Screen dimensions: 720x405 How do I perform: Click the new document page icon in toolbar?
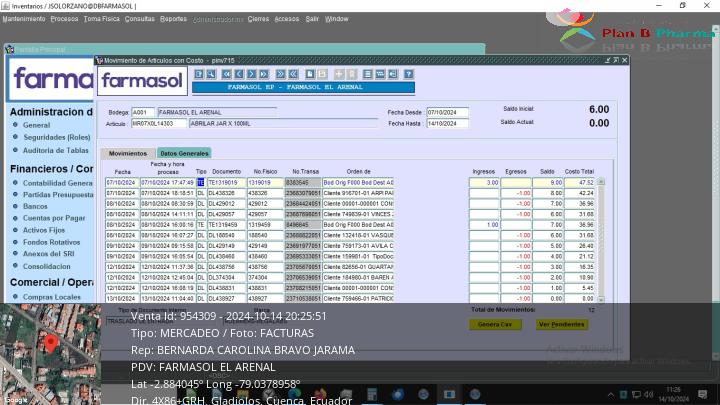(x=310, y=74)
